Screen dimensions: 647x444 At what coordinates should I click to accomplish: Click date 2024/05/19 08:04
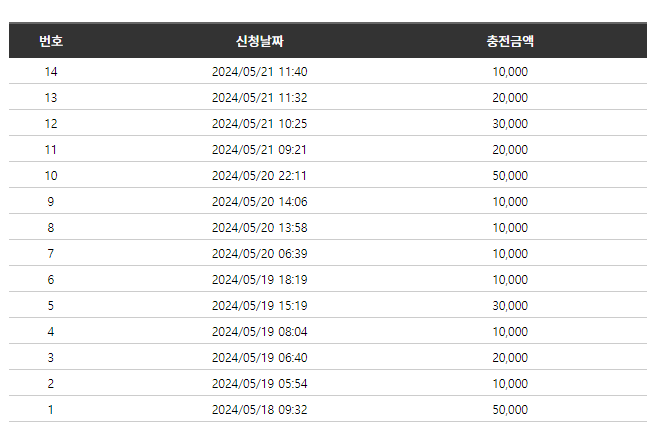pos(259,332)
